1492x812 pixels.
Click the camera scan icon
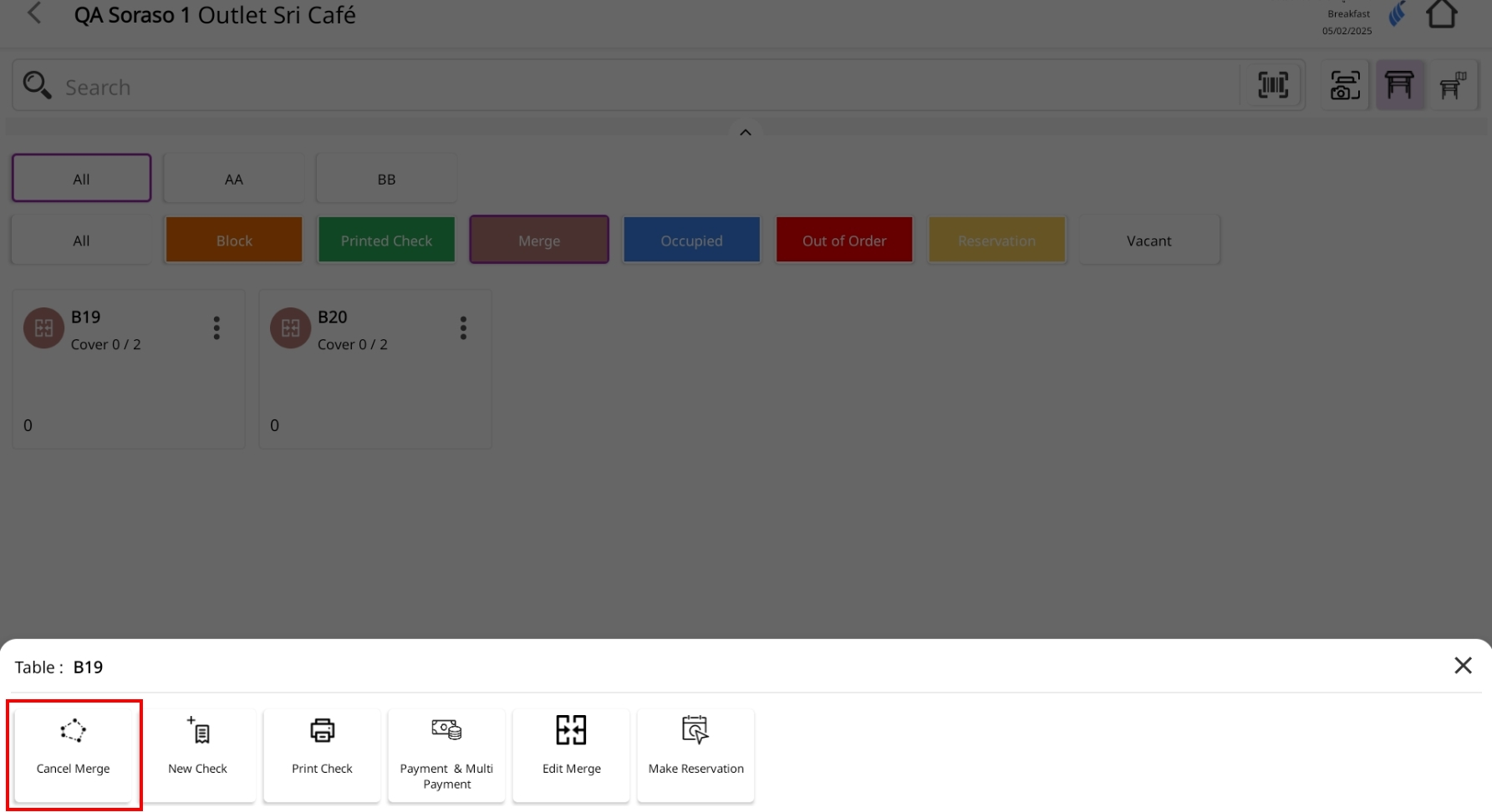click(x=1344, y=85)
